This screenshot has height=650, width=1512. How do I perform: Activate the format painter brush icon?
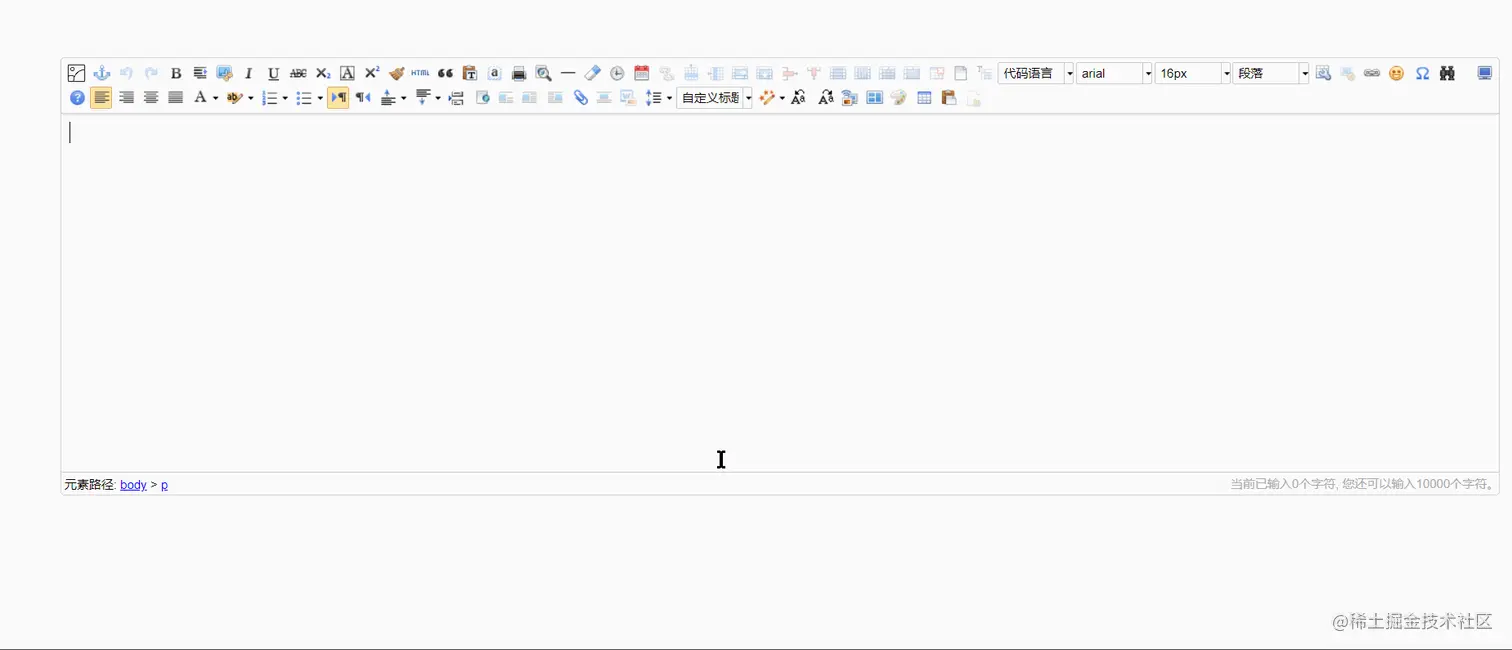(x=397, y=73)
